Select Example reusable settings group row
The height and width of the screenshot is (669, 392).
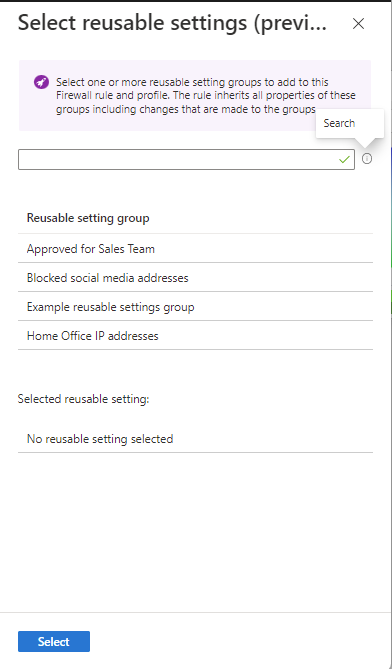pyautogui.click(x=195, y=307)
